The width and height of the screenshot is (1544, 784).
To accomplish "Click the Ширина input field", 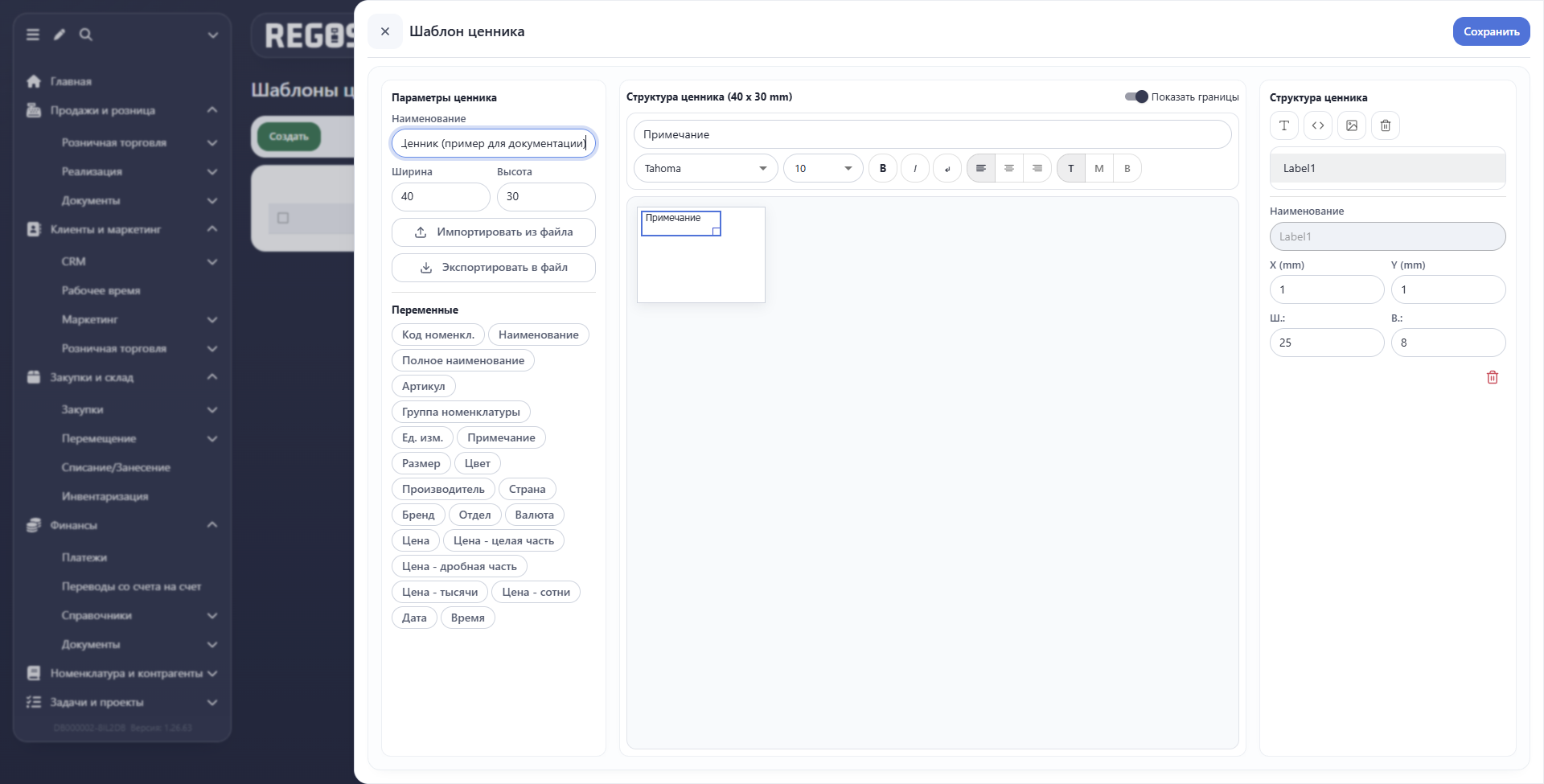I will click(x=441, y=196).
